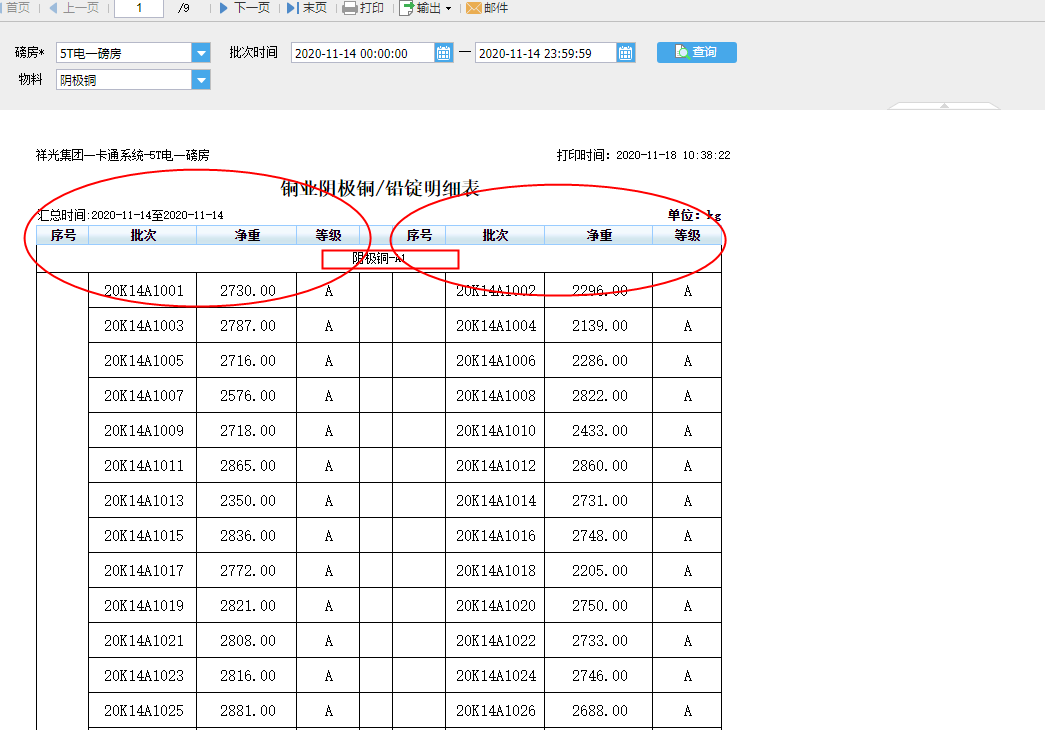Print the report (打印)
Viewport: 1045px width, 730px height.
tap(363, 8)
